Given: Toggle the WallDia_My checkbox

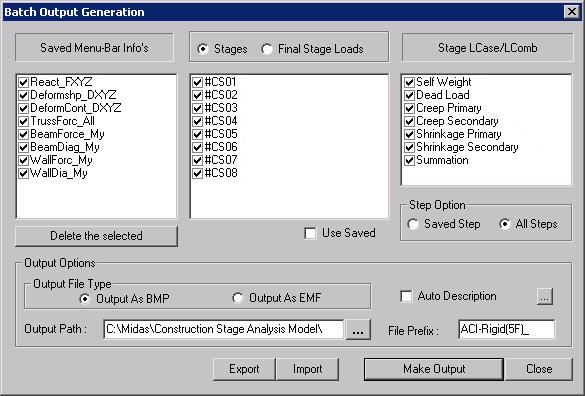Looking at the screenshot, I should coord(24,174).
